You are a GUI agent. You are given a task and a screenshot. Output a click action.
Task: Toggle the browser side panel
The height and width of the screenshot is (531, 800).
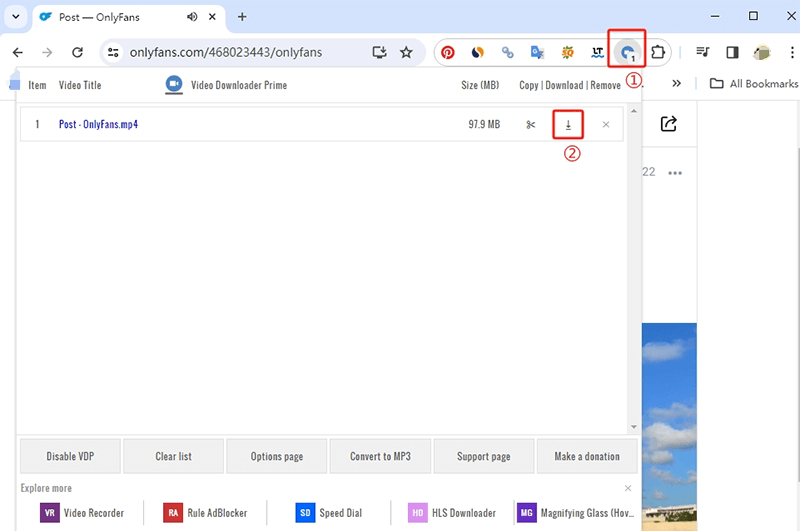point(732,52)
